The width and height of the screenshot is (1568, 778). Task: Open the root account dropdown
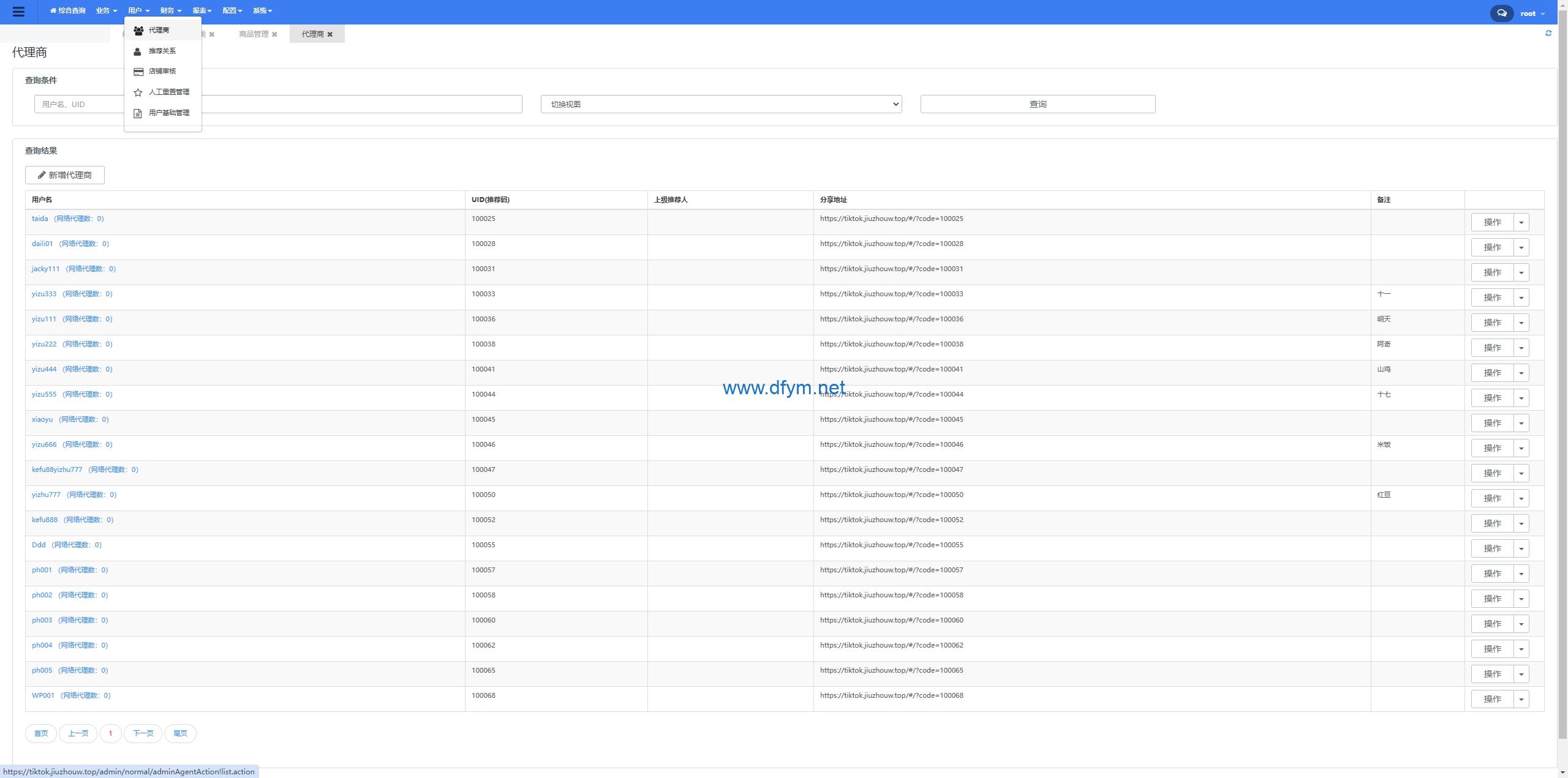(x=1532, y=13)
